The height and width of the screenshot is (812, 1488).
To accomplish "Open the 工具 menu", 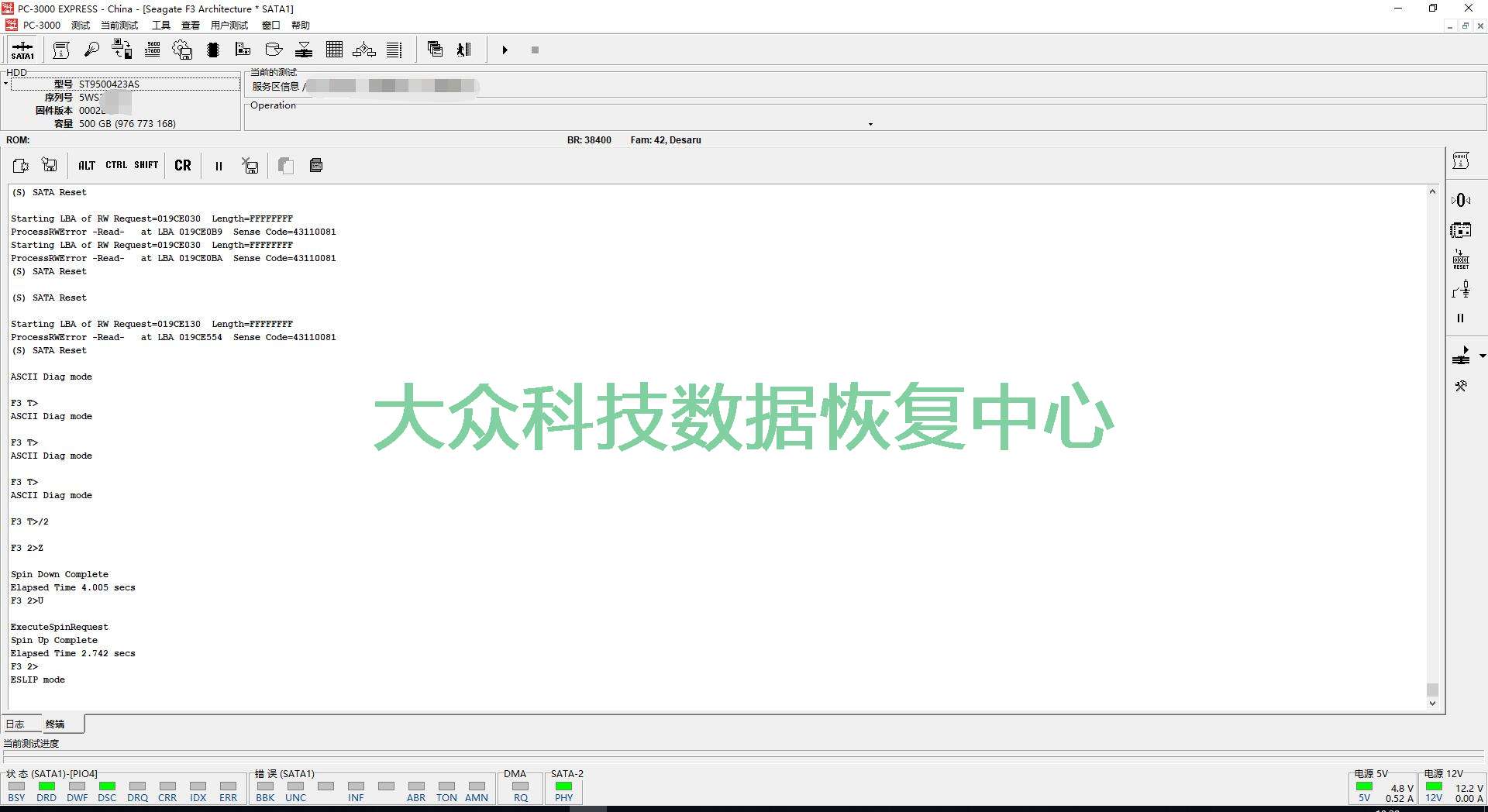I will coord(161,26).
